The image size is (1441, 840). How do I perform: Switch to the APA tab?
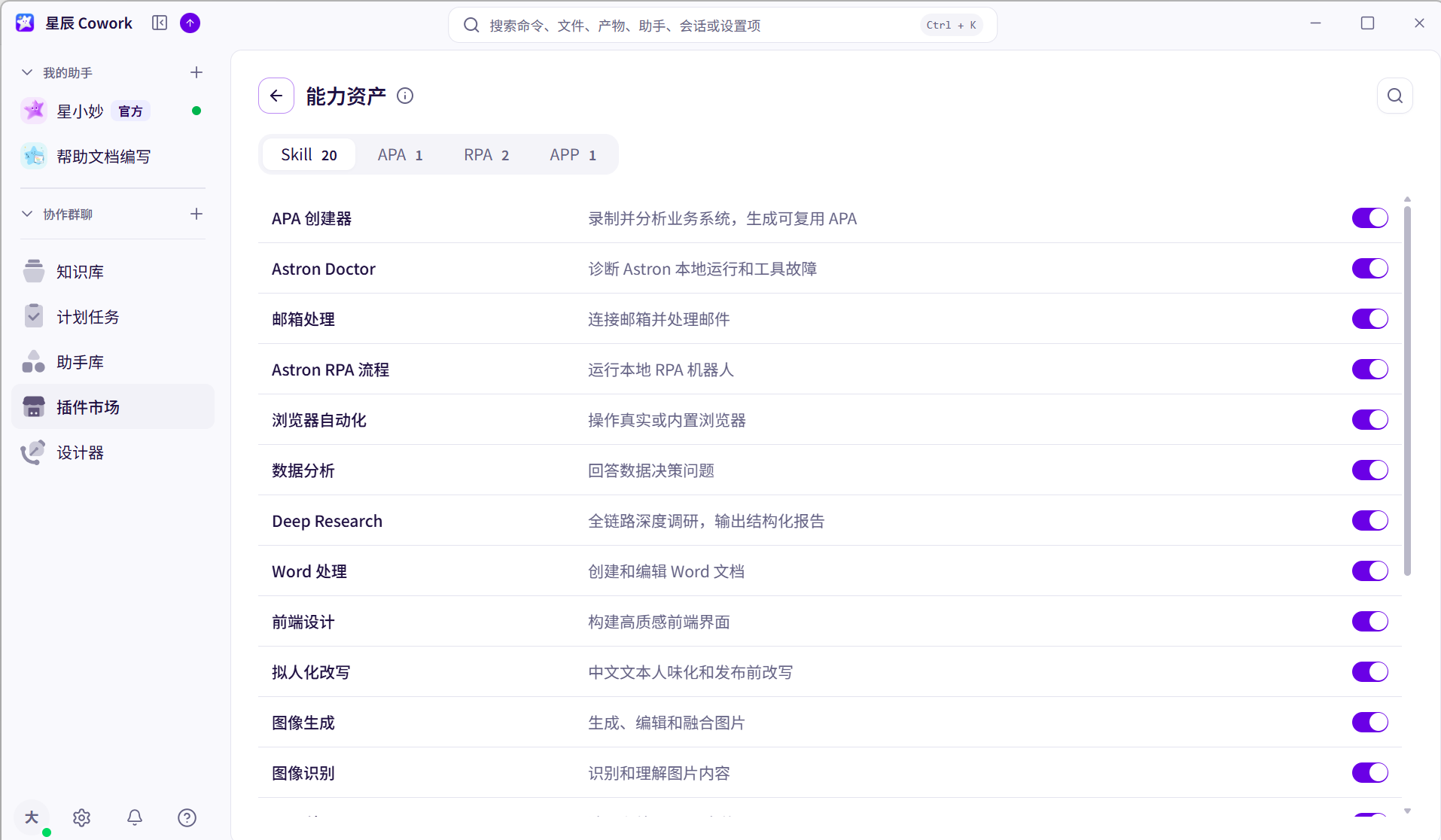[400, 154]
